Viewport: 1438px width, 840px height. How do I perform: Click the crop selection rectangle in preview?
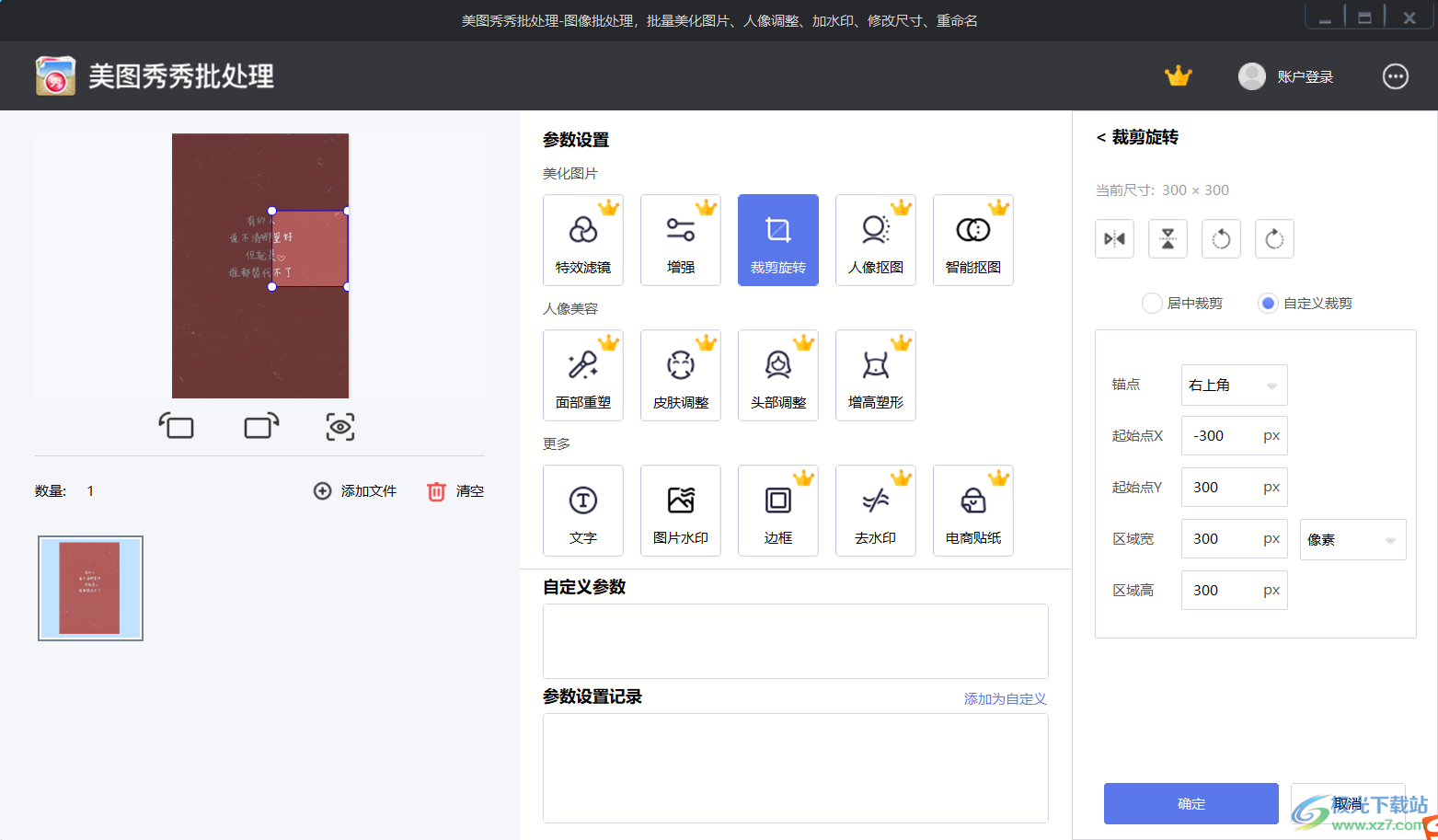pos(310,248)
